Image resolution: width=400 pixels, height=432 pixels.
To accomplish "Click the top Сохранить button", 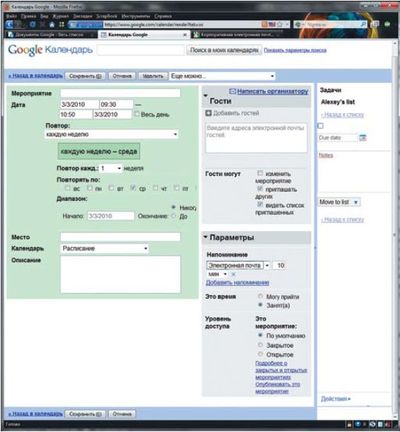I will pos(85,76).
